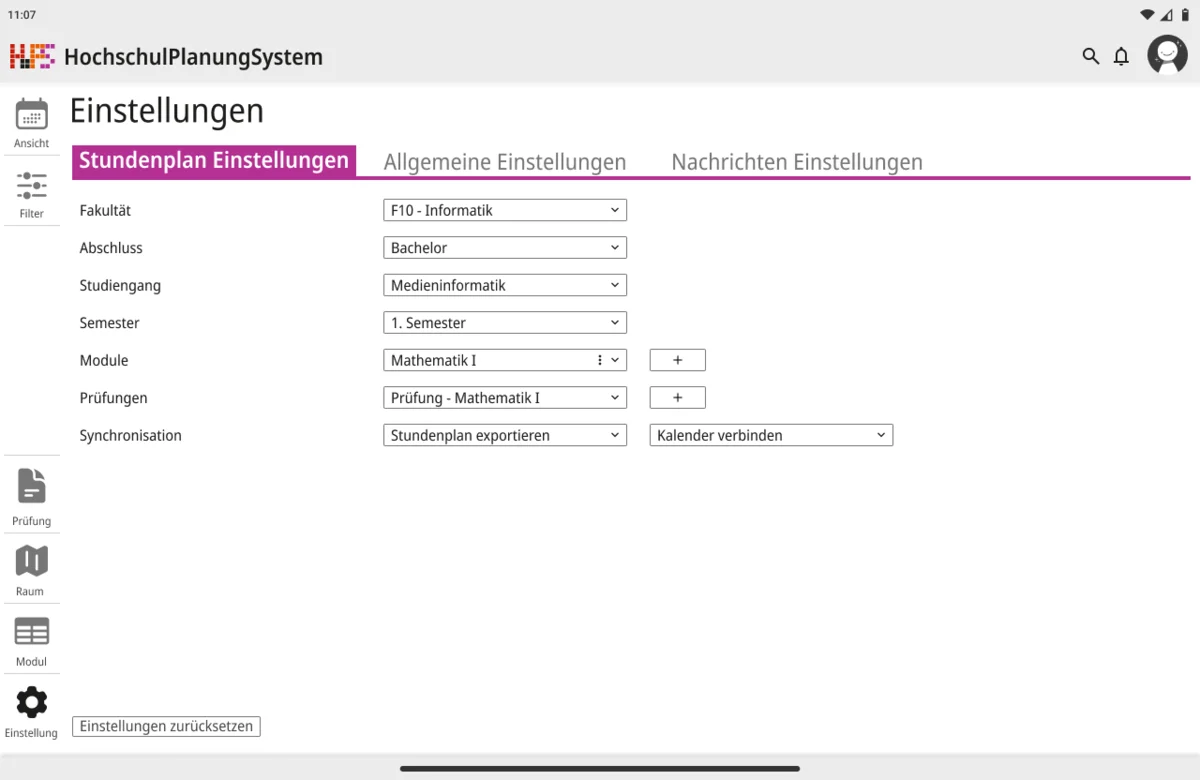Open the Raum map icon

(32, 562)
